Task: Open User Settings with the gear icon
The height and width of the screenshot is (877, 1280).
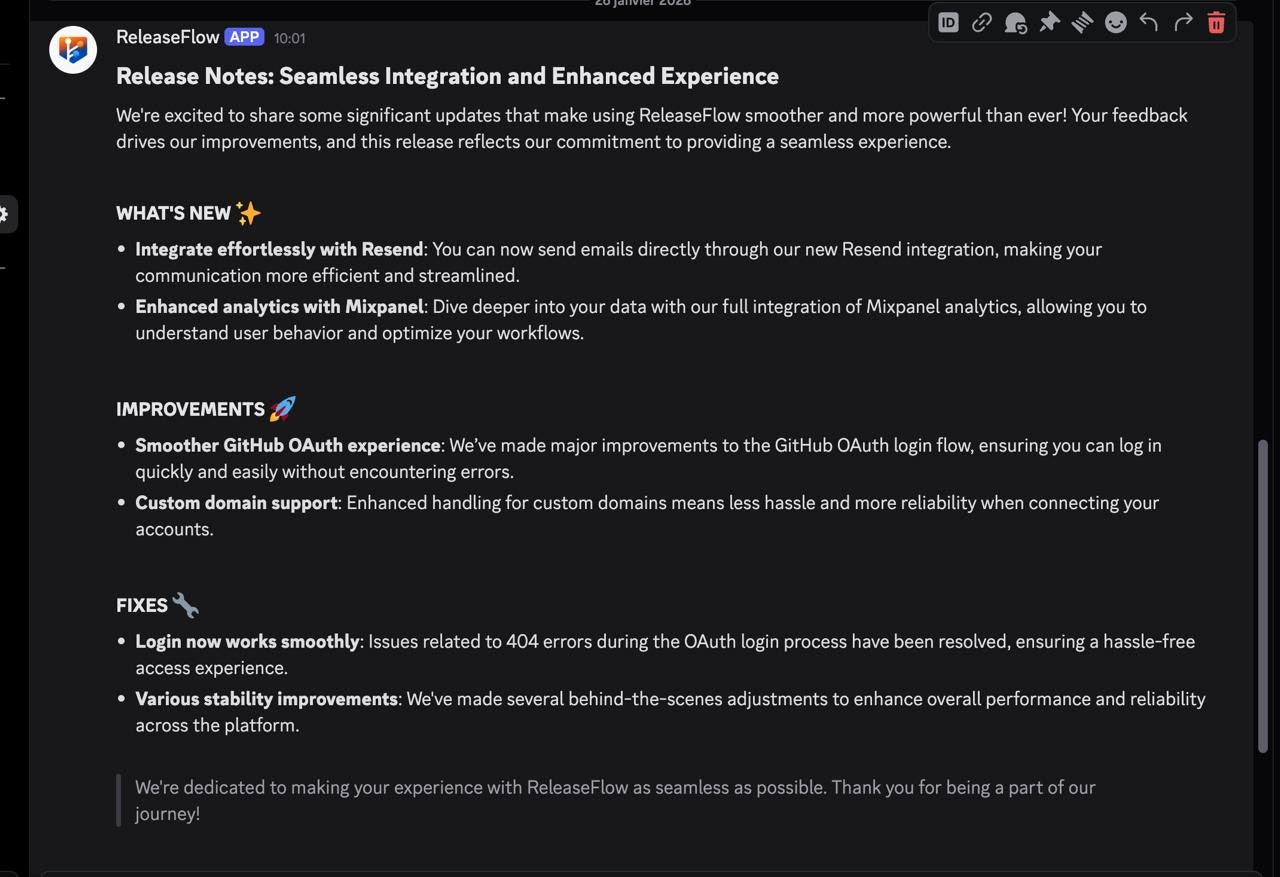Action: coord(5,213)
